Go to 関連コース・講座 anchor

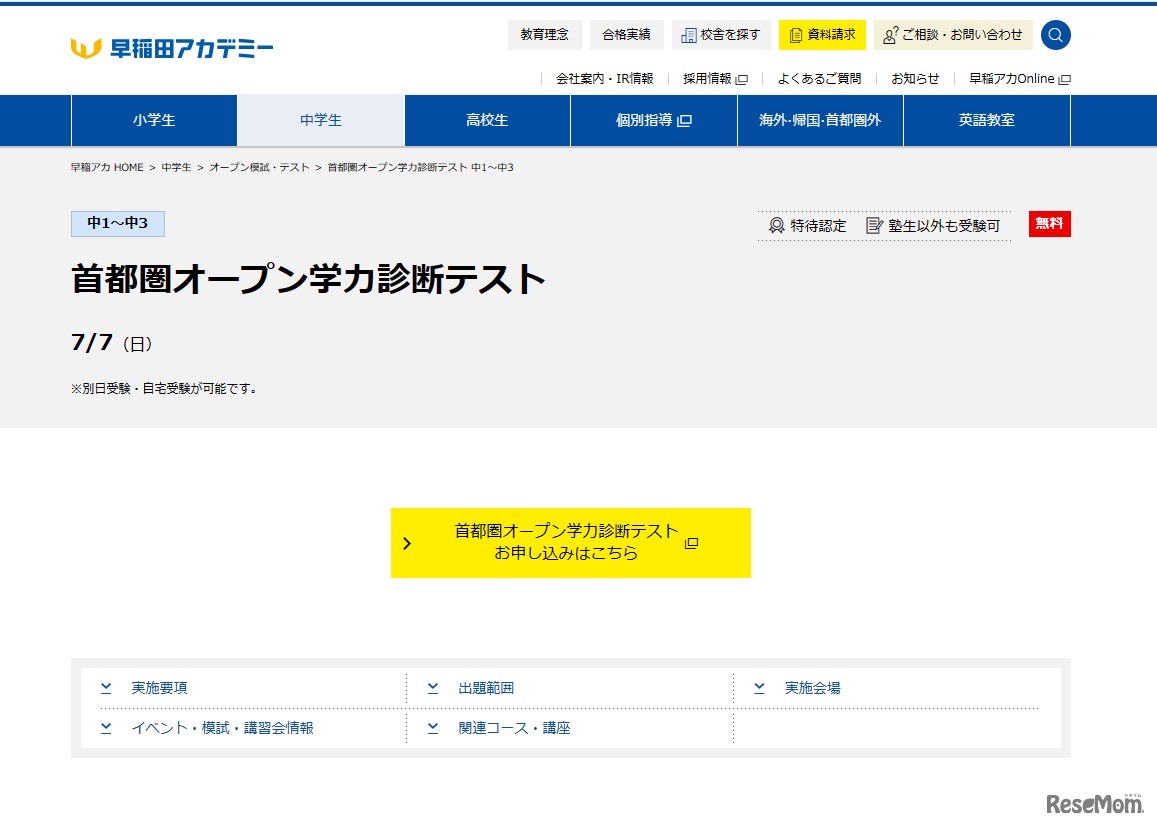(x=514, y=728)
